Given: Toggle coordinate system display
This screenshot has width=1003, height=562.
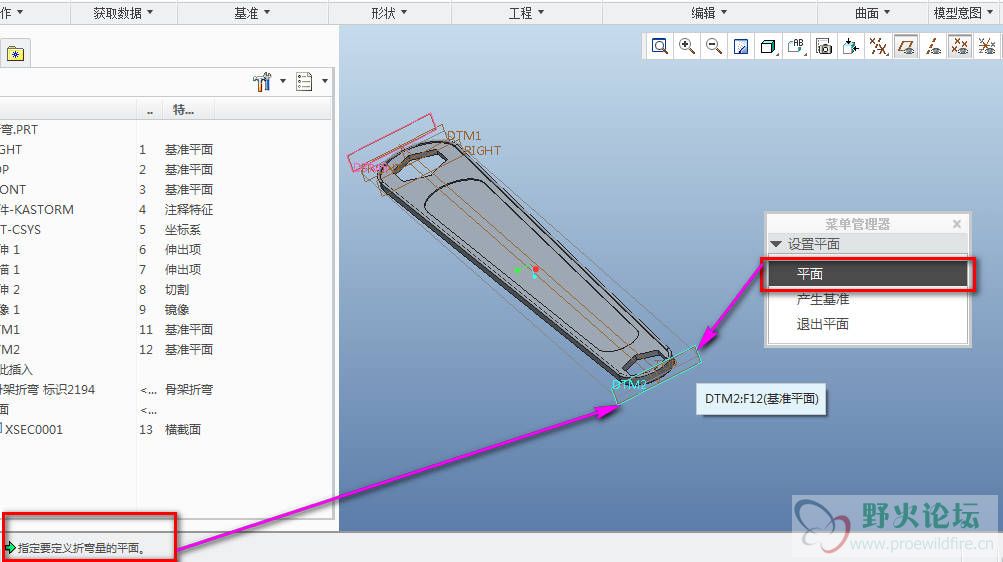Looking at the screenshot, I should [x=987, y=46].
